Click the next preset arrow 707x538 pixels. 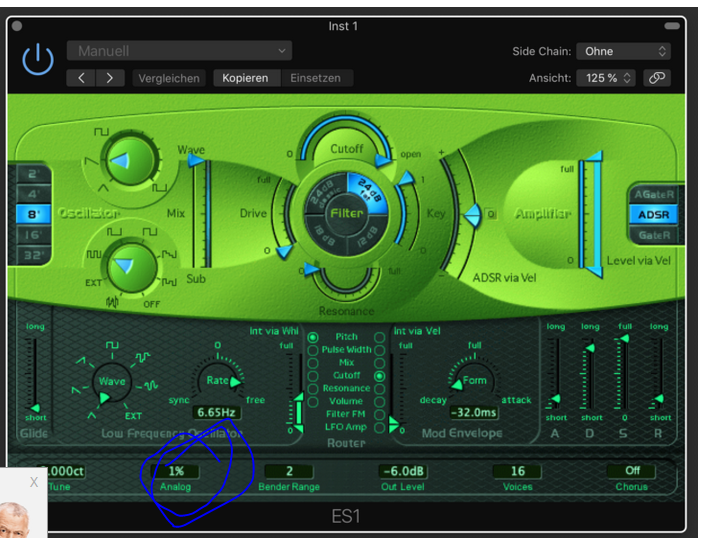[x=110, y=78]
